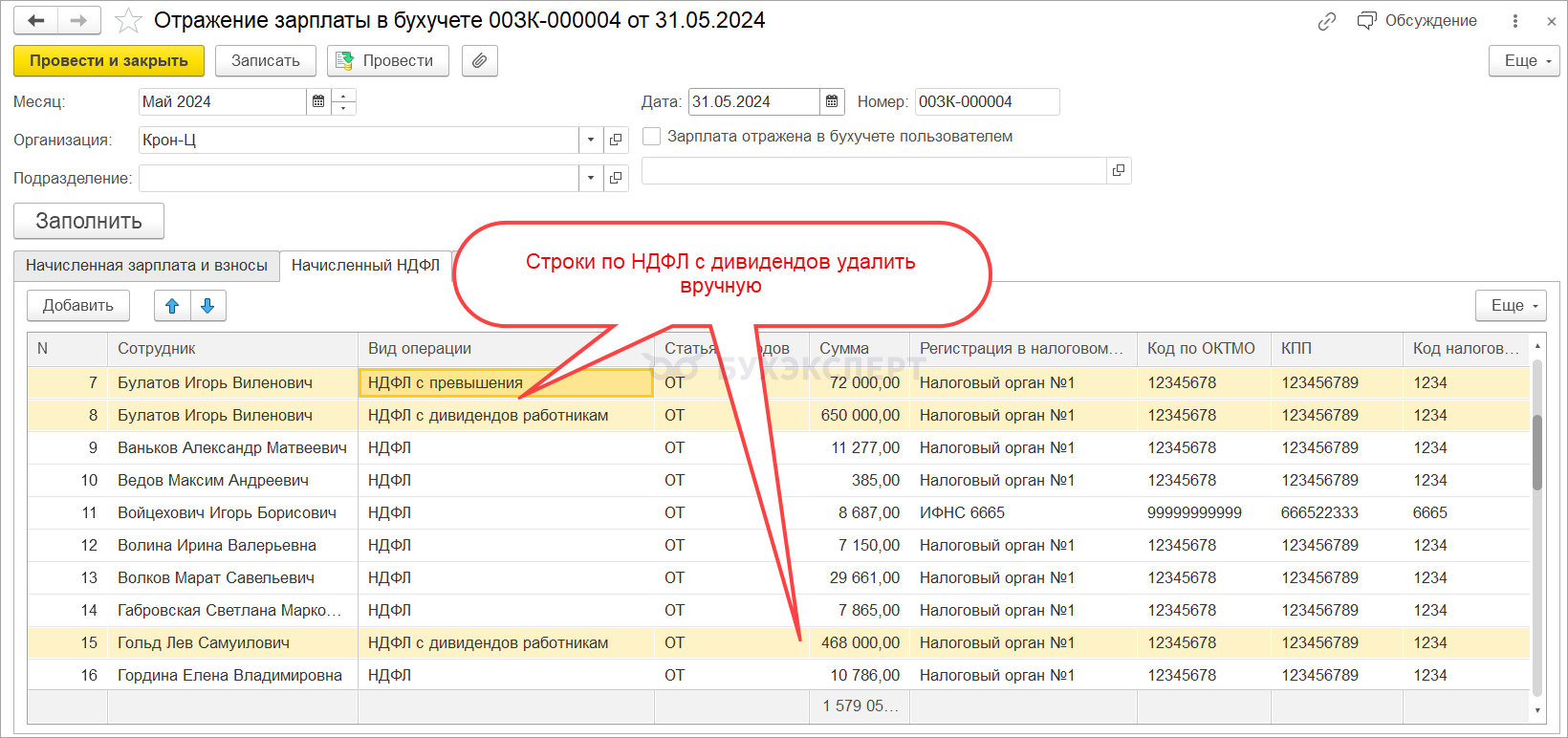
Task: Open calendar picker for Месяц field
Action: [318, 101]
